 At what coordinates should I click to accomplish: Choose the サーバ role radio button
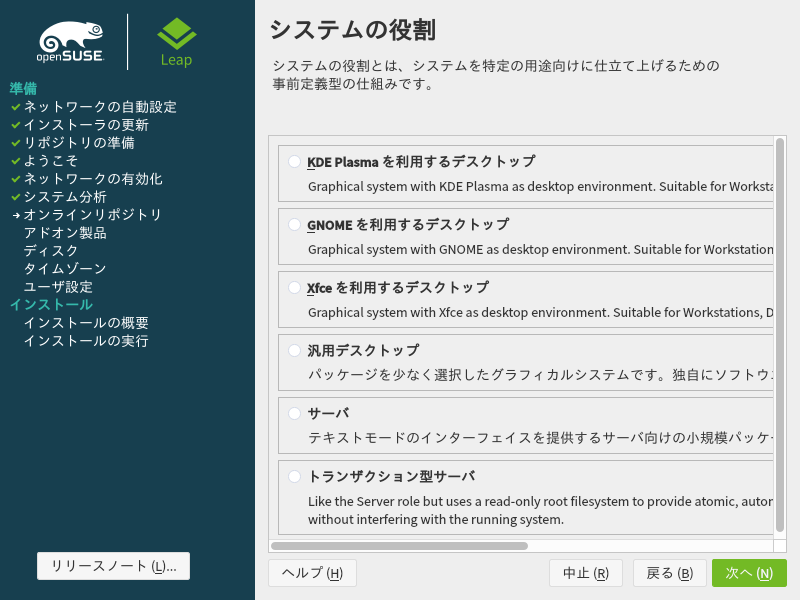click(294, 413)
